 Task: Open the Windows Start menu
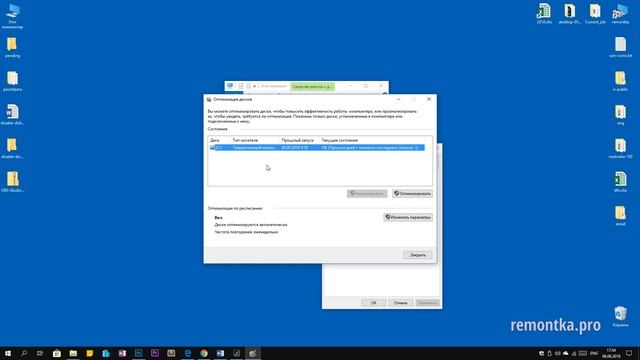8,353
